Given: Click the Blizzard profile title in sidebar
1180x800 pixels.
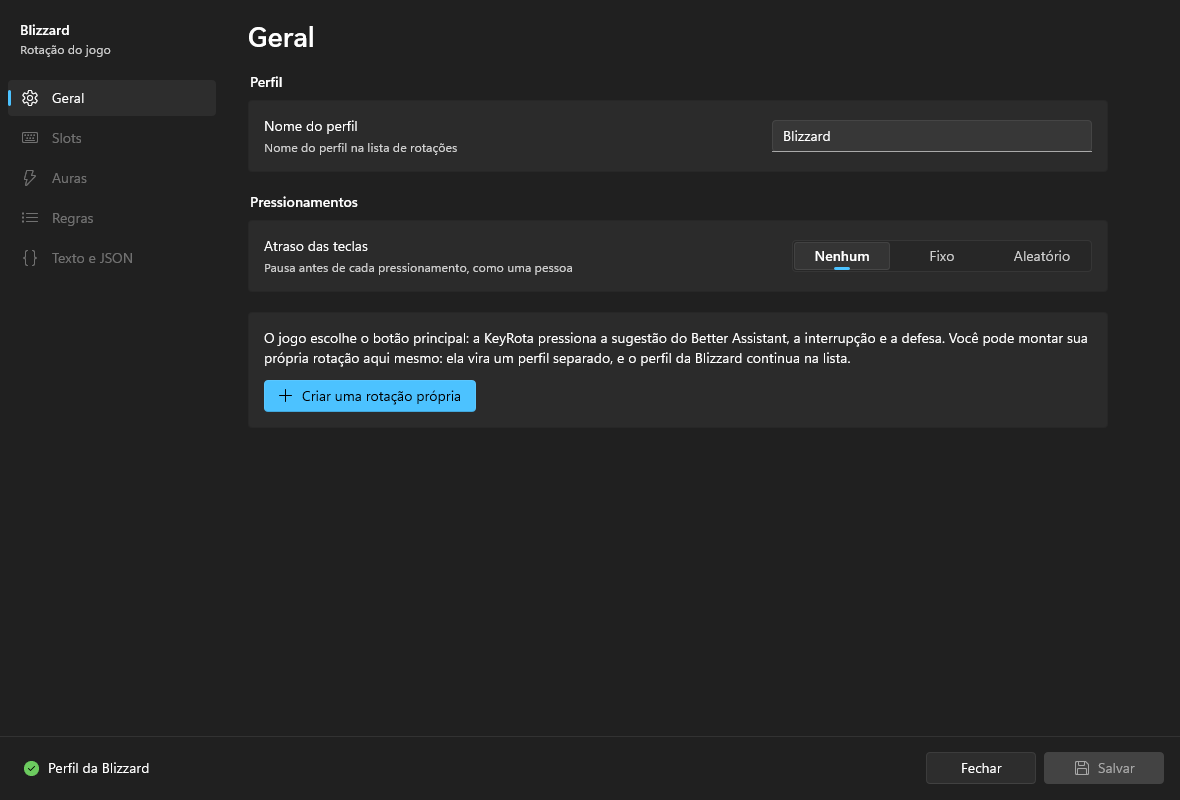Looking at the screenshot, I should (44, 30).
